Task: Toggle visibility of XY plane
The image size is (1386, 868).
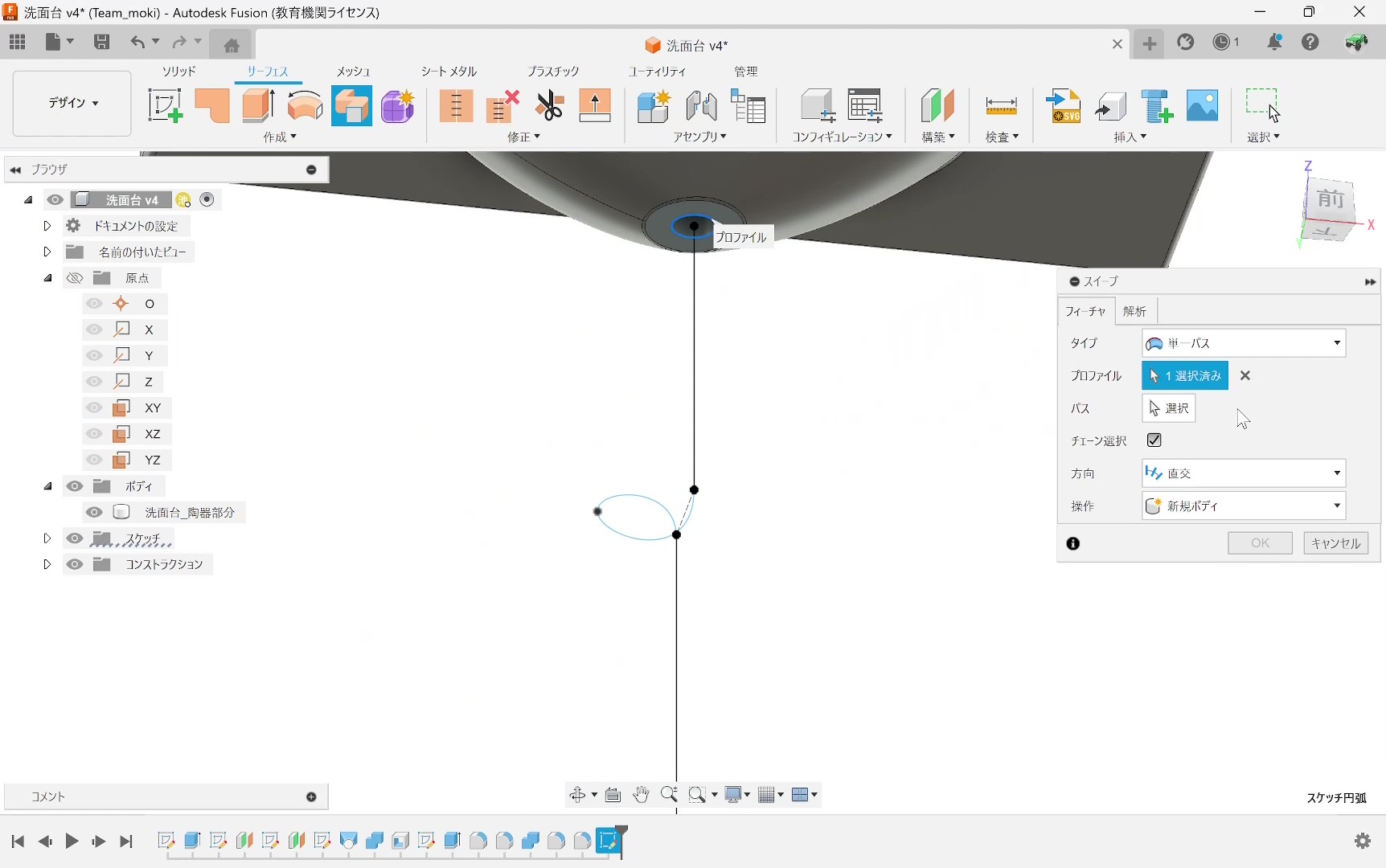Action: (x=94, y=408)
